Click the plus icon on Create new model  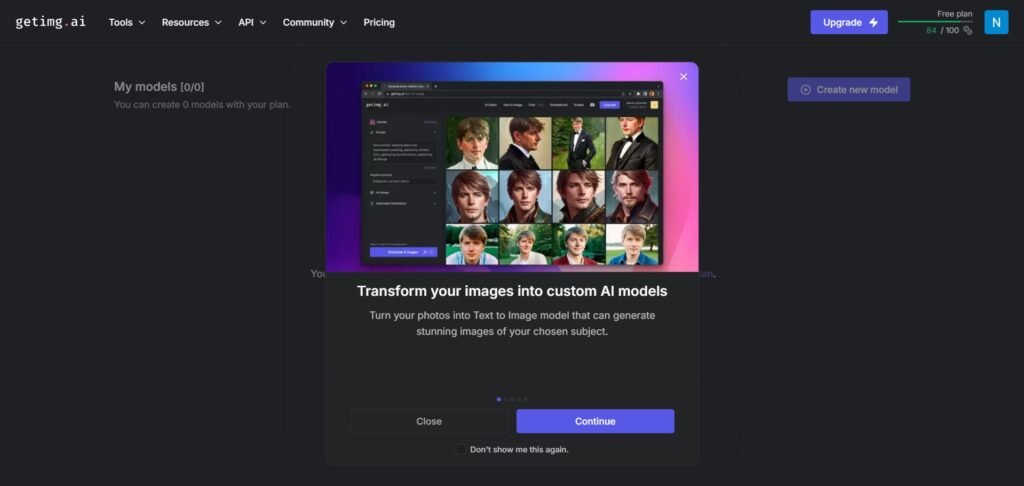tap(805, 89)
